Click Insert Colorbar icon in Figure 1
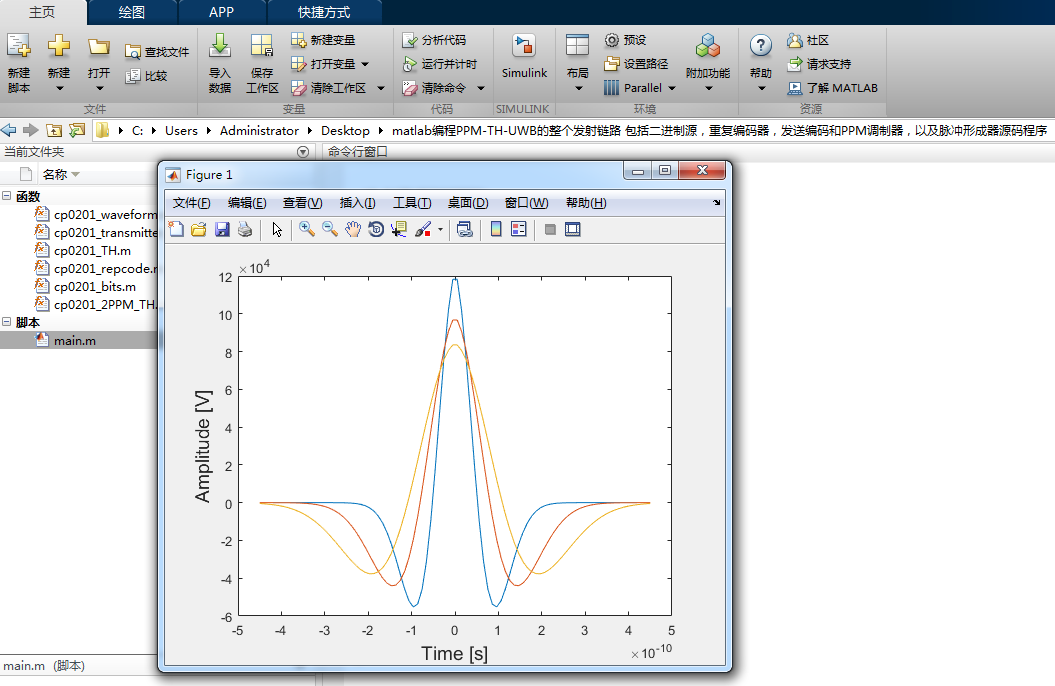Image resolution: width=1055 pixels, height=686 pixels. coord(496,229)
